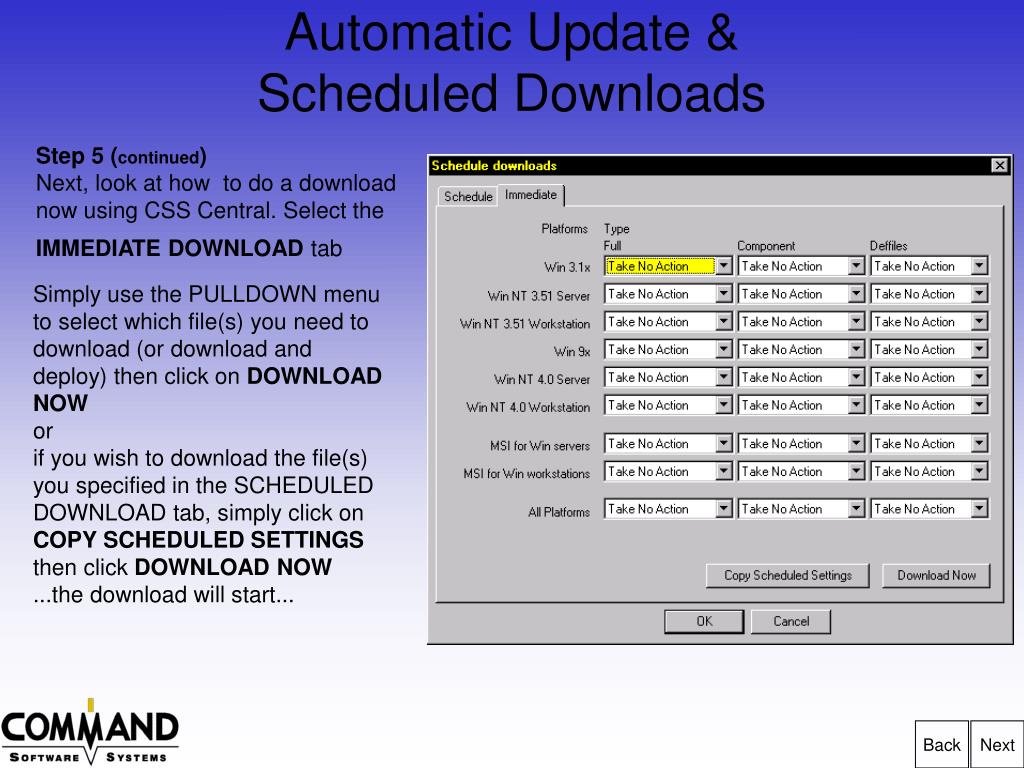Image resolution: width=1024 pixels, height=768 pixels.
Task: Cancel the Schedule downloads dialog
Action: 791,622
